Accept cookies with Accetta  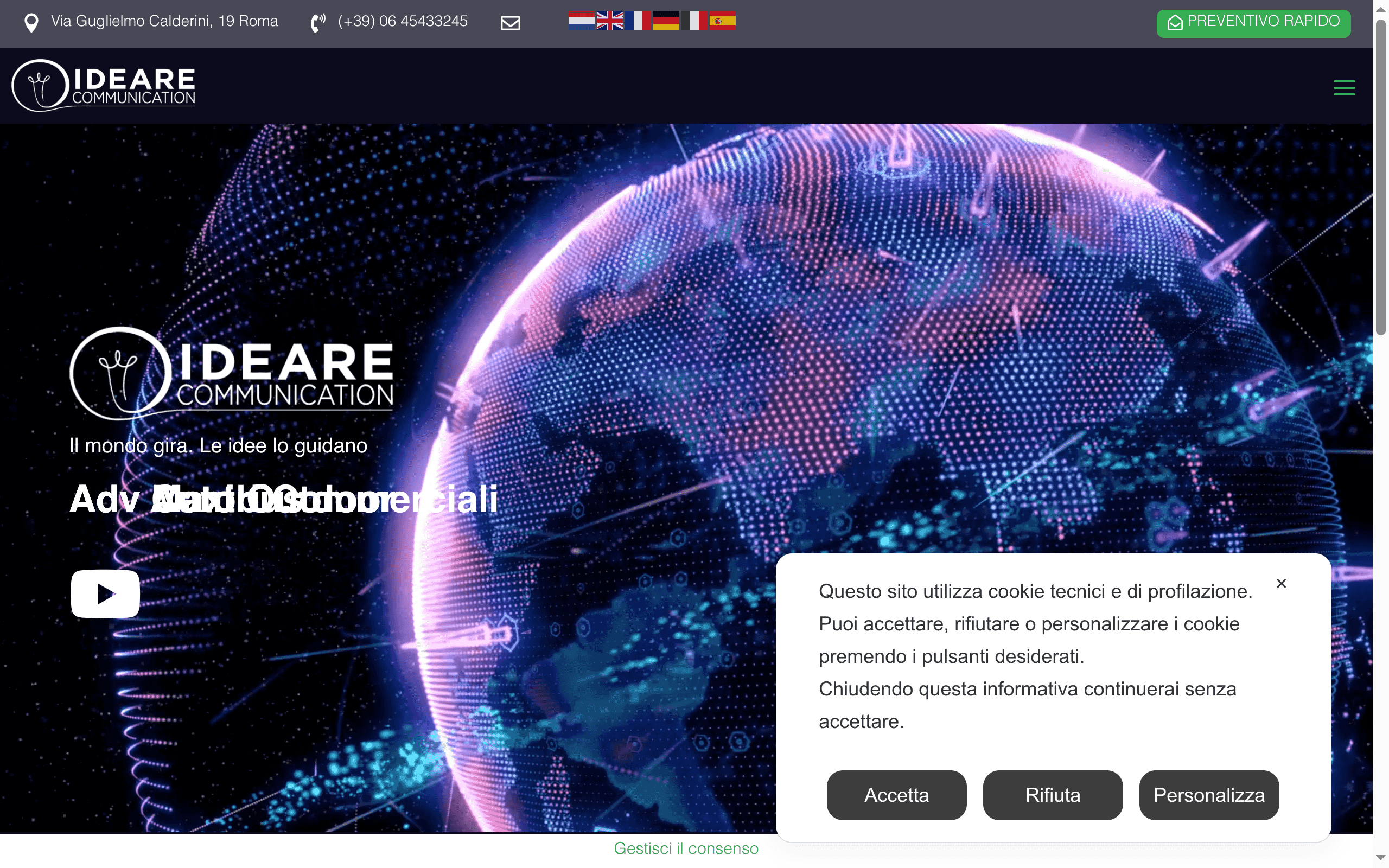[x=896, y=795]
